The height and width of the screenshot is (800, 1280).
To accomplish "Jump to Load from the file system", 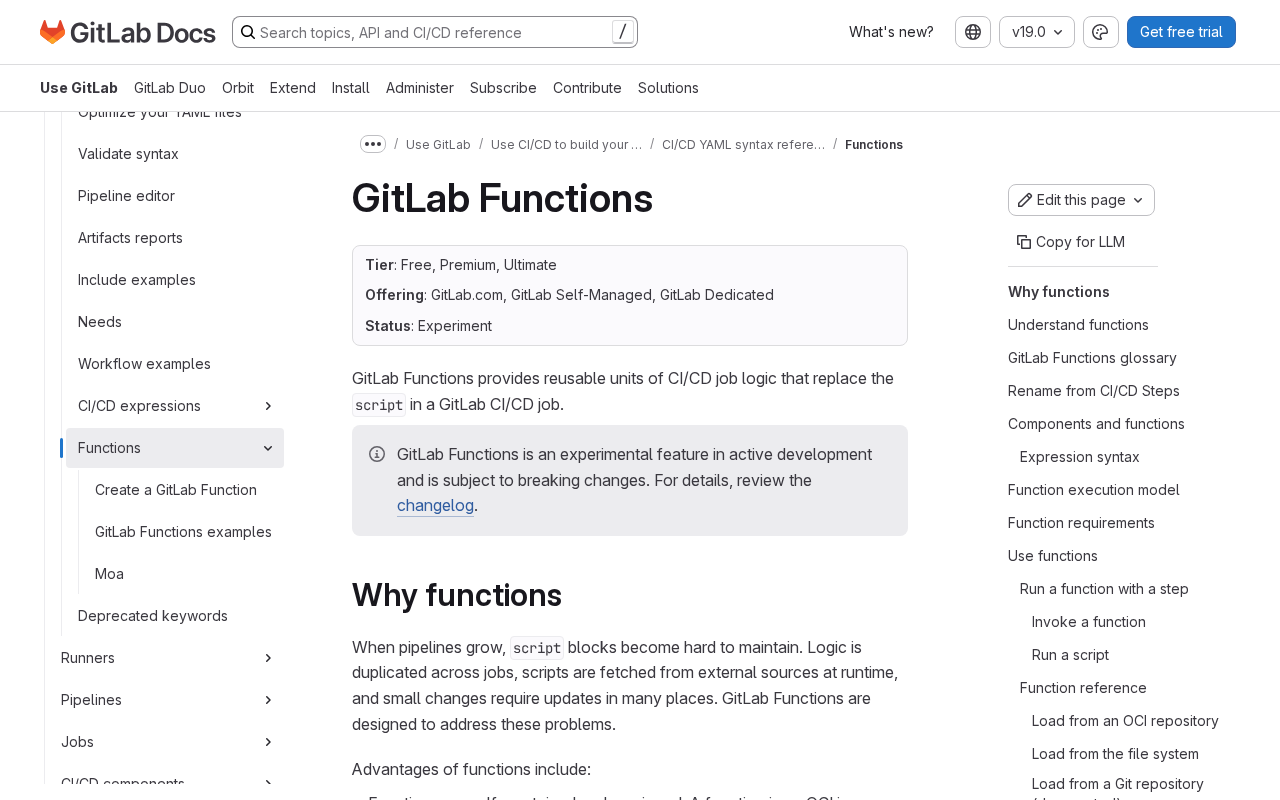I will (x=1115, y=754).
